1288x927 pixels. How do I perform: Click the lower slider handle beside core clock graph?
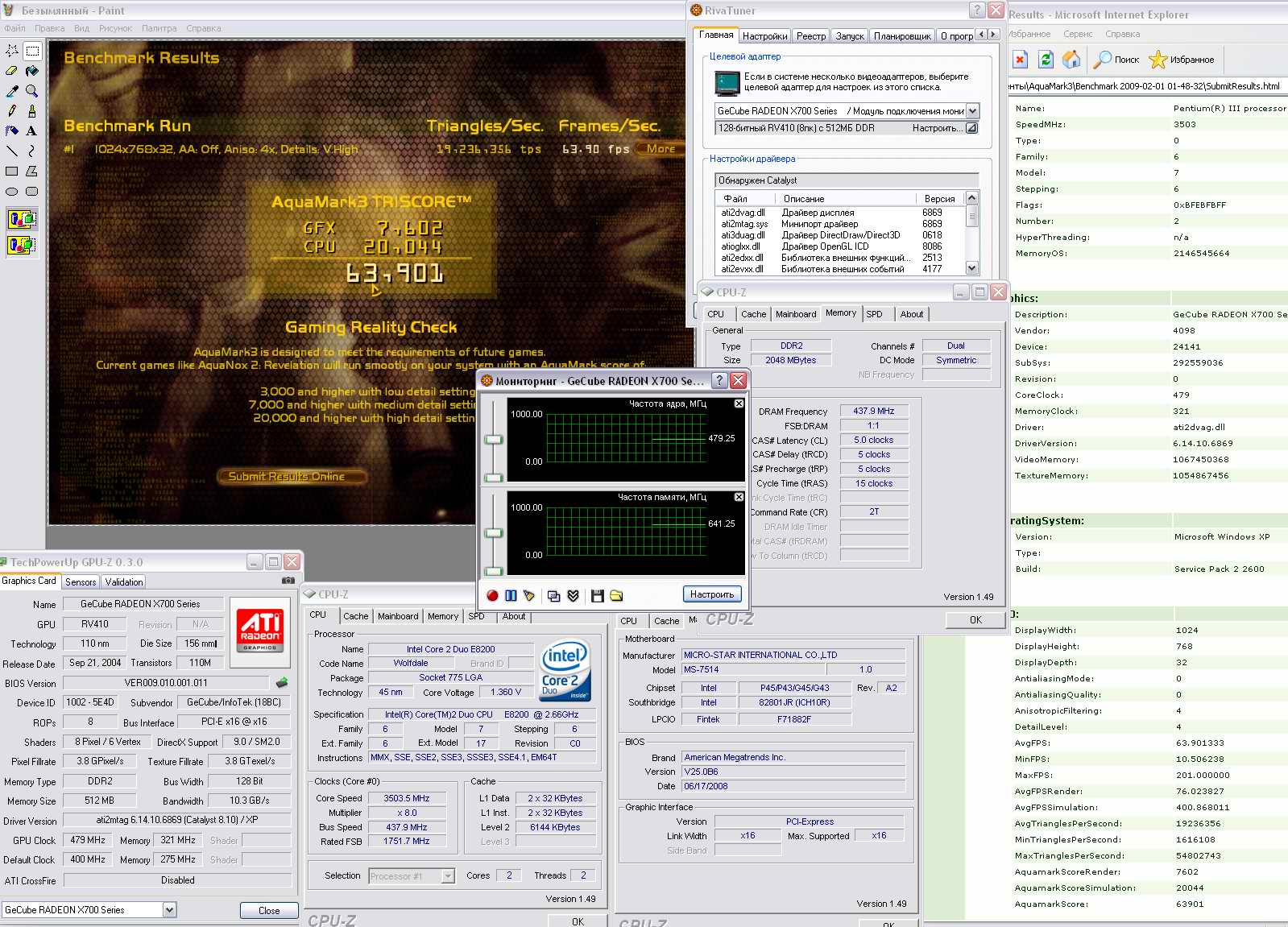coord(494,478)
